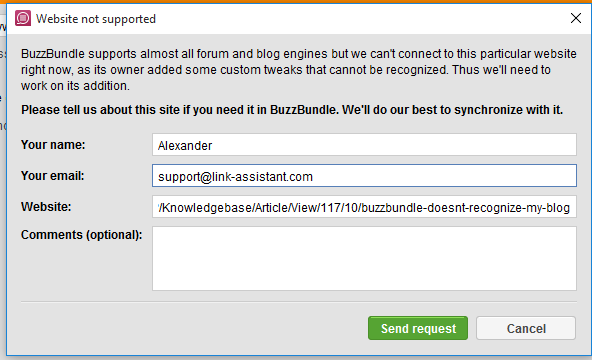Viewport: 592px width, 360px height.
Task: Dismiss the dialog with Cancel button
Action: [526, 328]
